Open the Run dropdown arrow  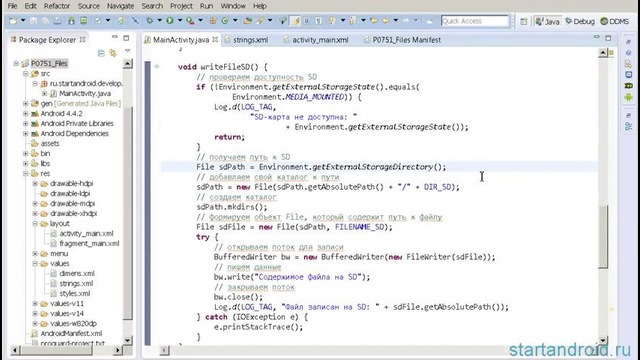[x=180, y=21]
